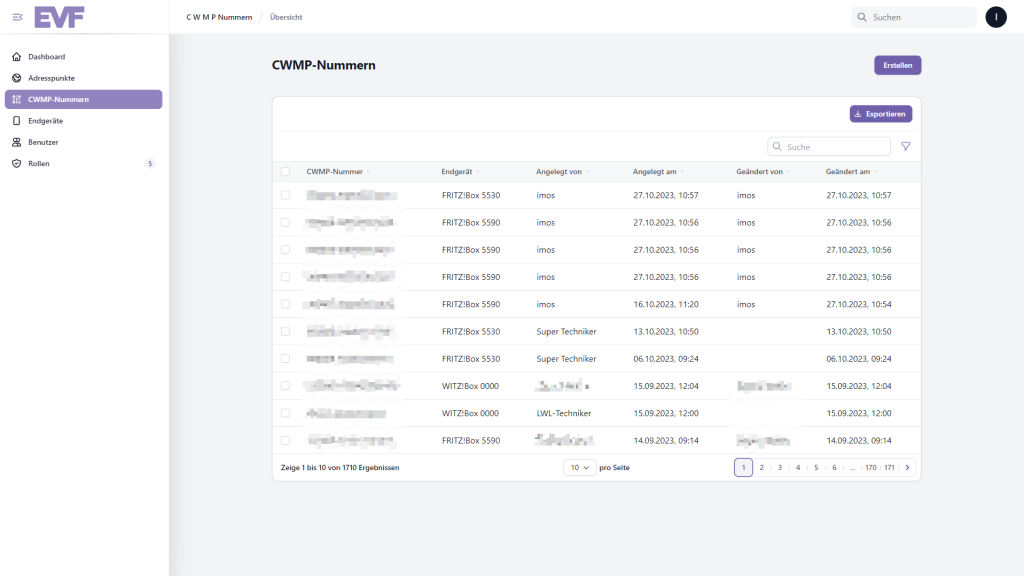Open user avatar menu
Image resolution: width=1024 pixels, height=576 pixels.
[996, 17]
